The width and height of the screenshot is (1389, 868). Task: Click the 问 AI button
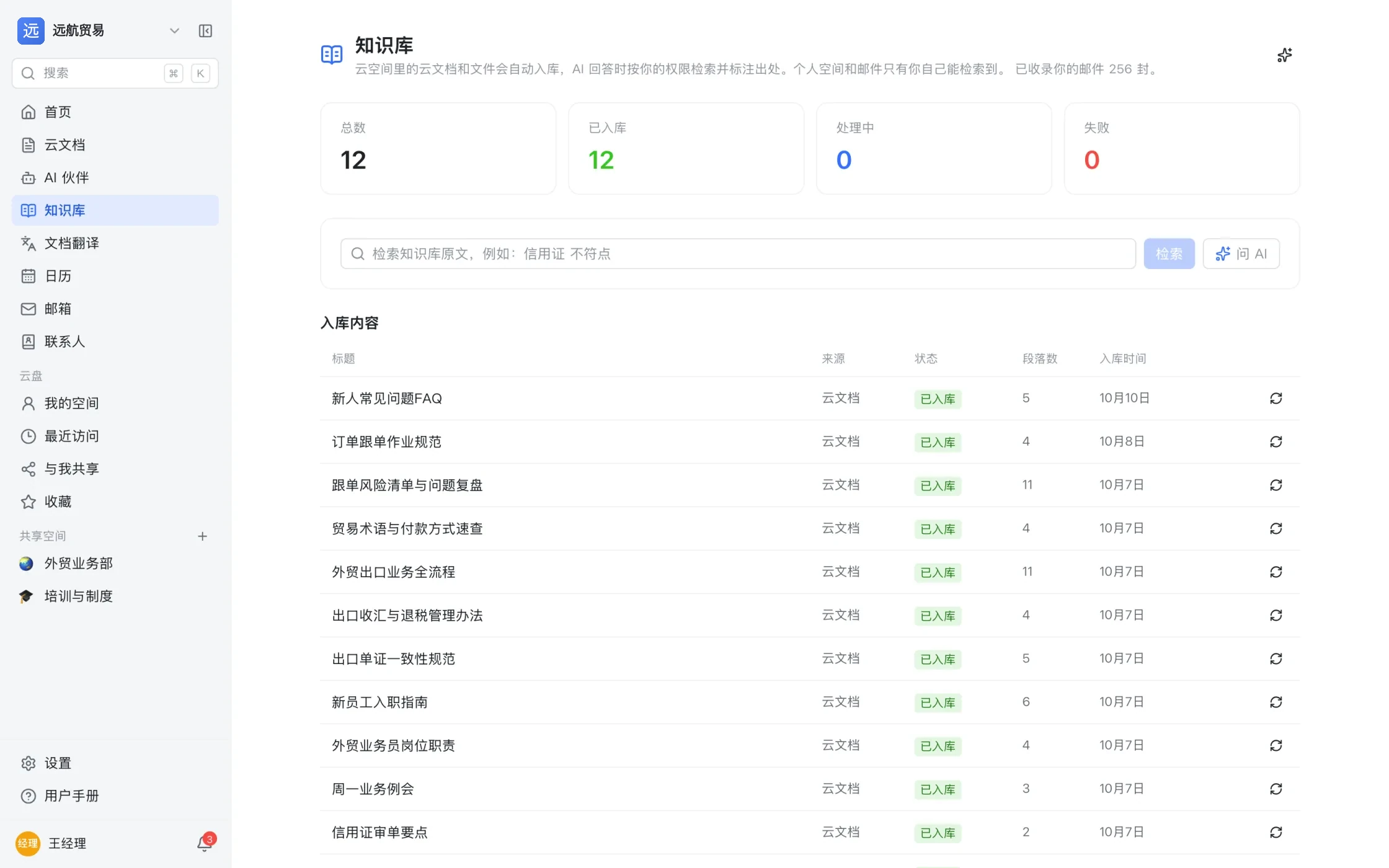(x=1241, y=254)
